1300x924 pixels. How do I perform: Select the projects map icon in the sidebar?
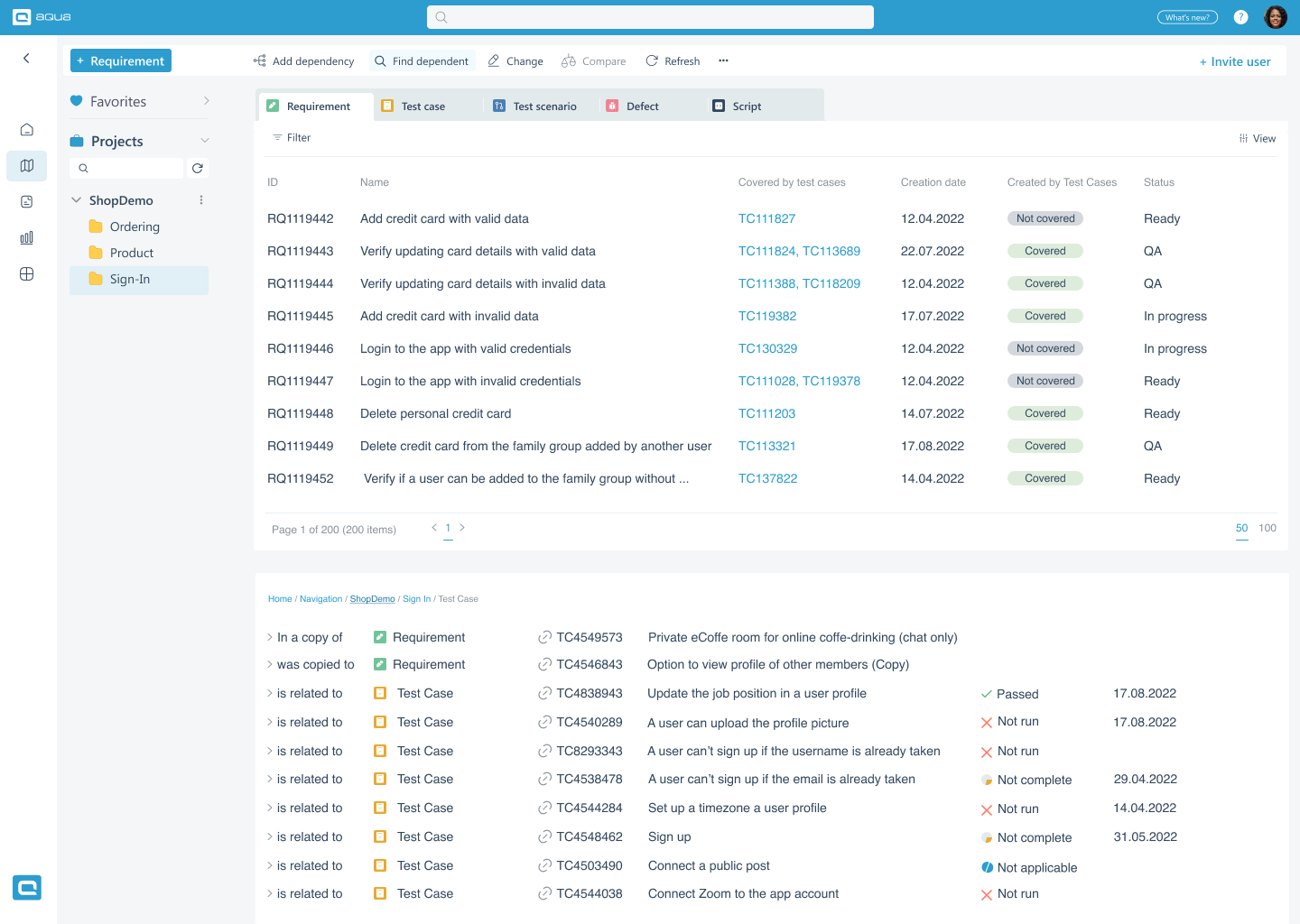(26, 165)
